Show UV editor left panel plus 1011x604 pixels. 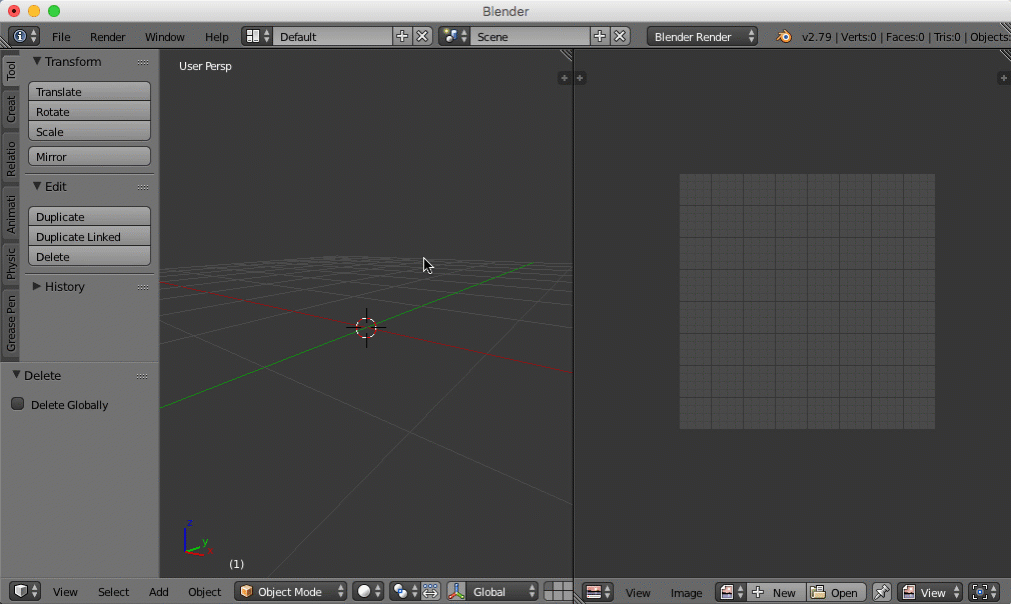click(x=580, y=78)
